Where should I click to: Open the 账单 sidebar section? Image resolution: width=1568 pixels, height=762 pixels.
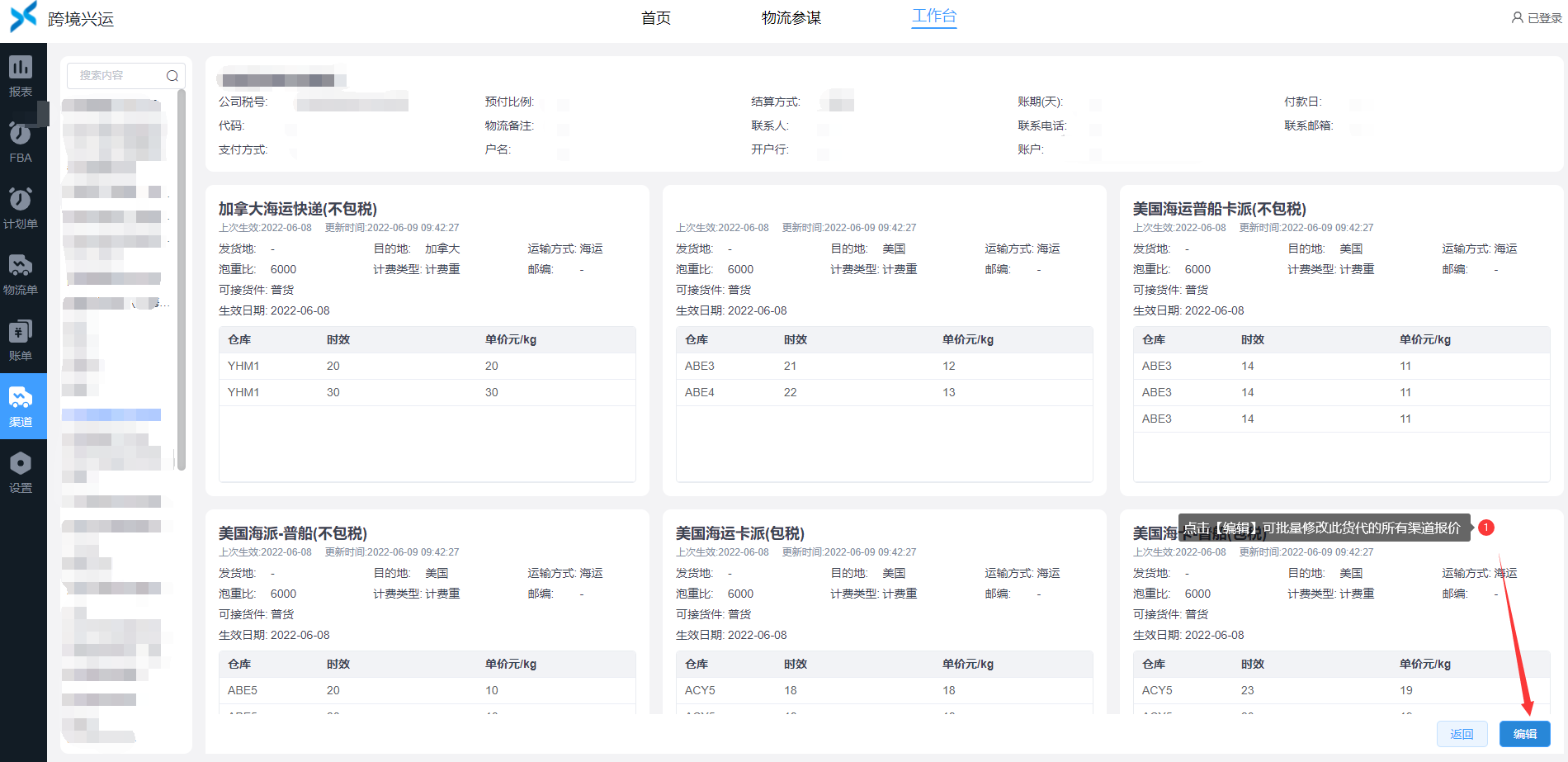(21, 340)
